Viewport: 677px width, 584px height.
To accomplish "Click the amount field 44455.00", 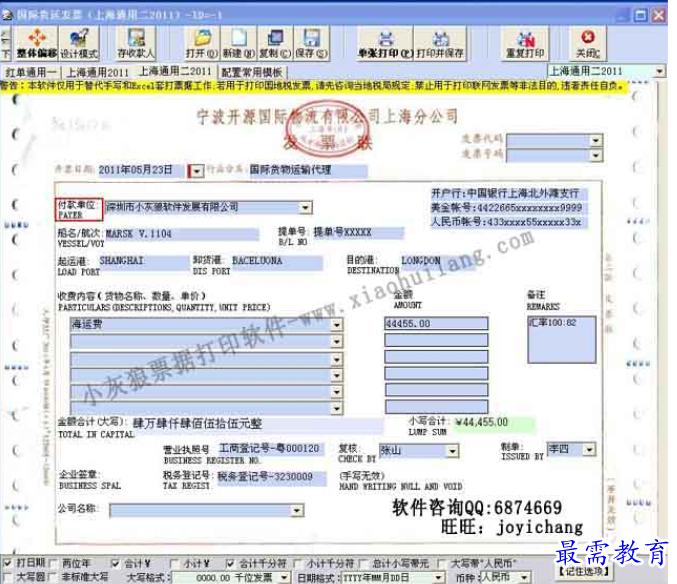I will coord(436,324).
